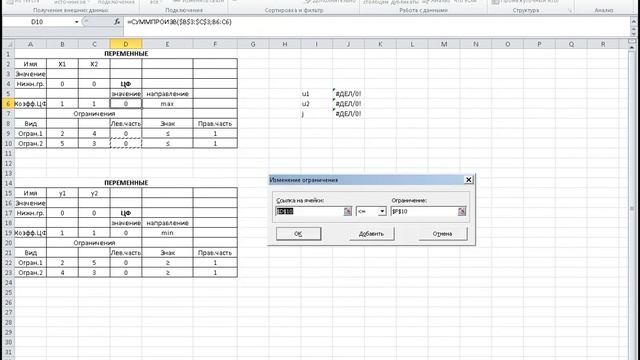Click the constraint field range picker icon
The height and width of the screenshot is (360, 640).
[462, 211]
